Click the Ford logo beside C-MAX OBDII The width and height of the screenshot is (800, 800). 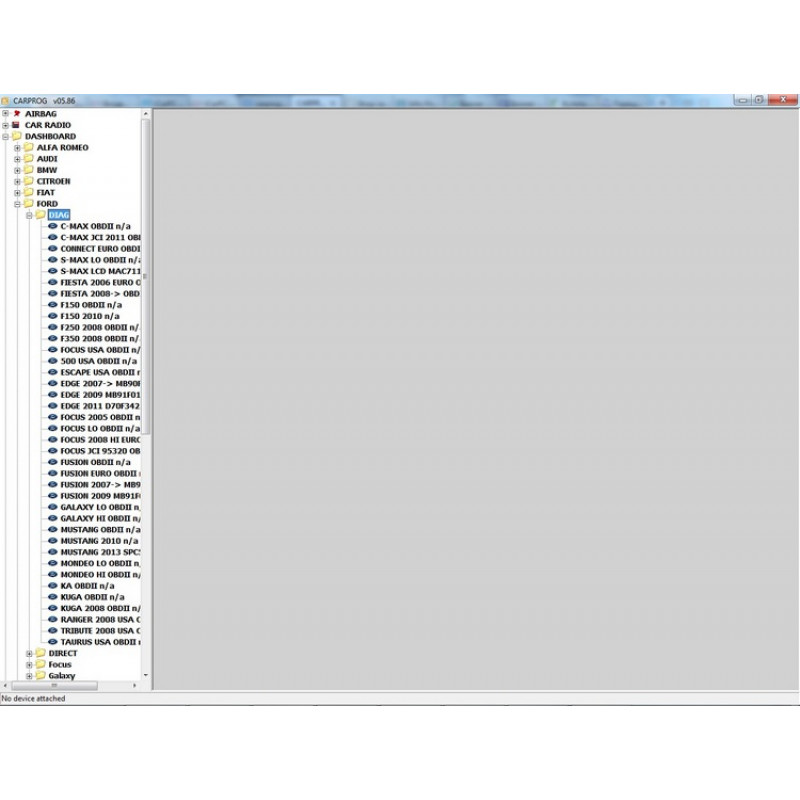click(x=53, y=226)
